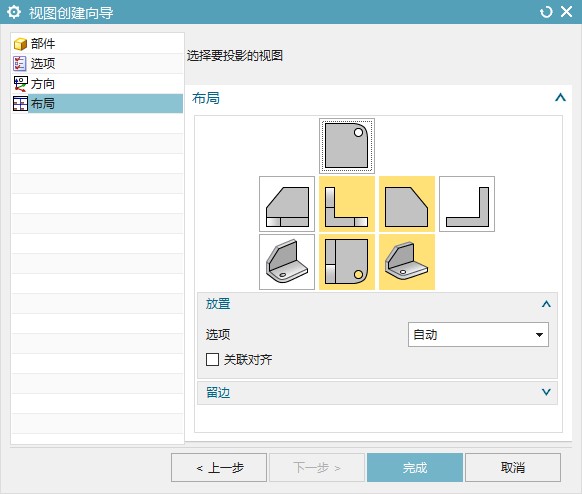This screenshot has width=582, height=494.
Task: Click the 完成 button
Action: point(415,467)
